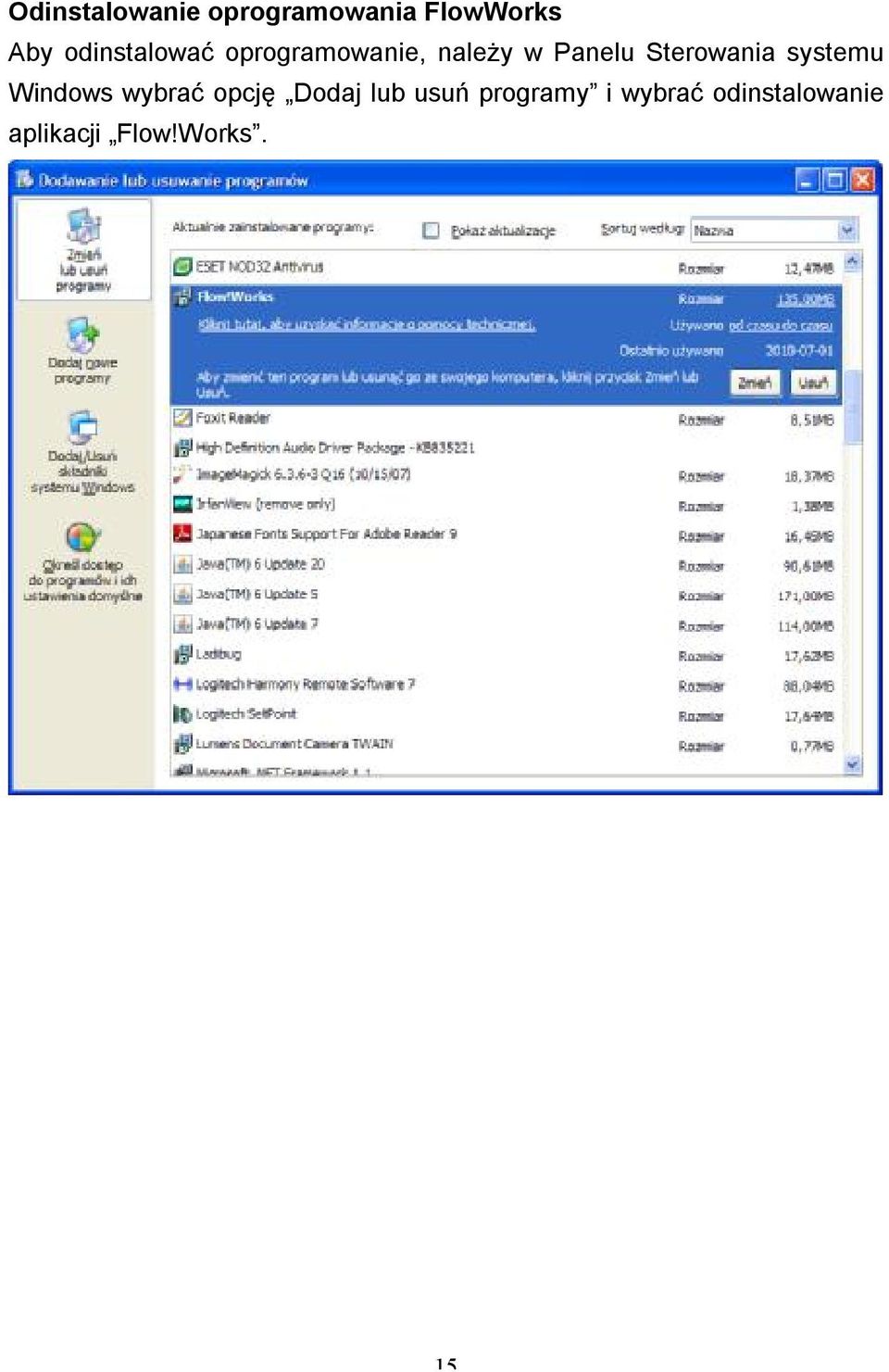
Task: Click the Java 6 Update 7 icon
Action: click(x=182, y=624)
